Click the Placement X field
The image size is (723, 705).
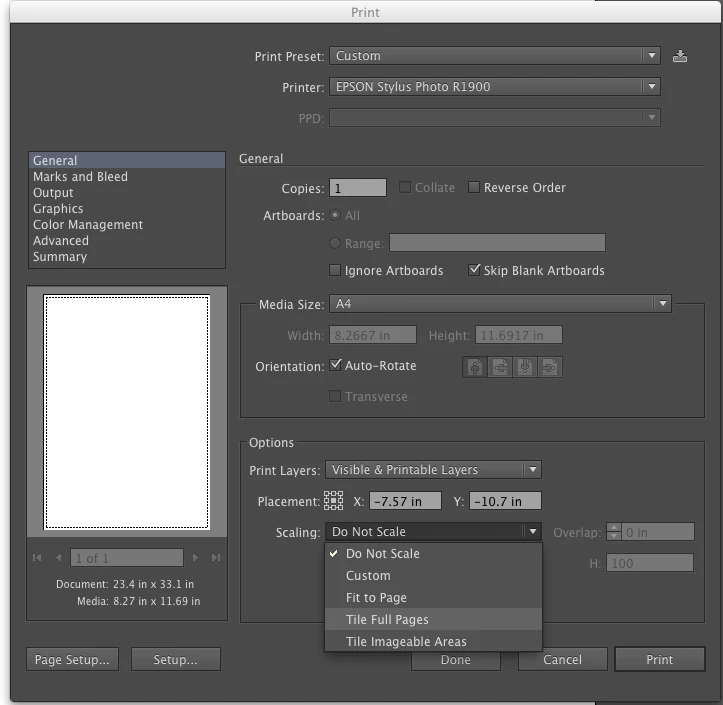tap(405, 501)
